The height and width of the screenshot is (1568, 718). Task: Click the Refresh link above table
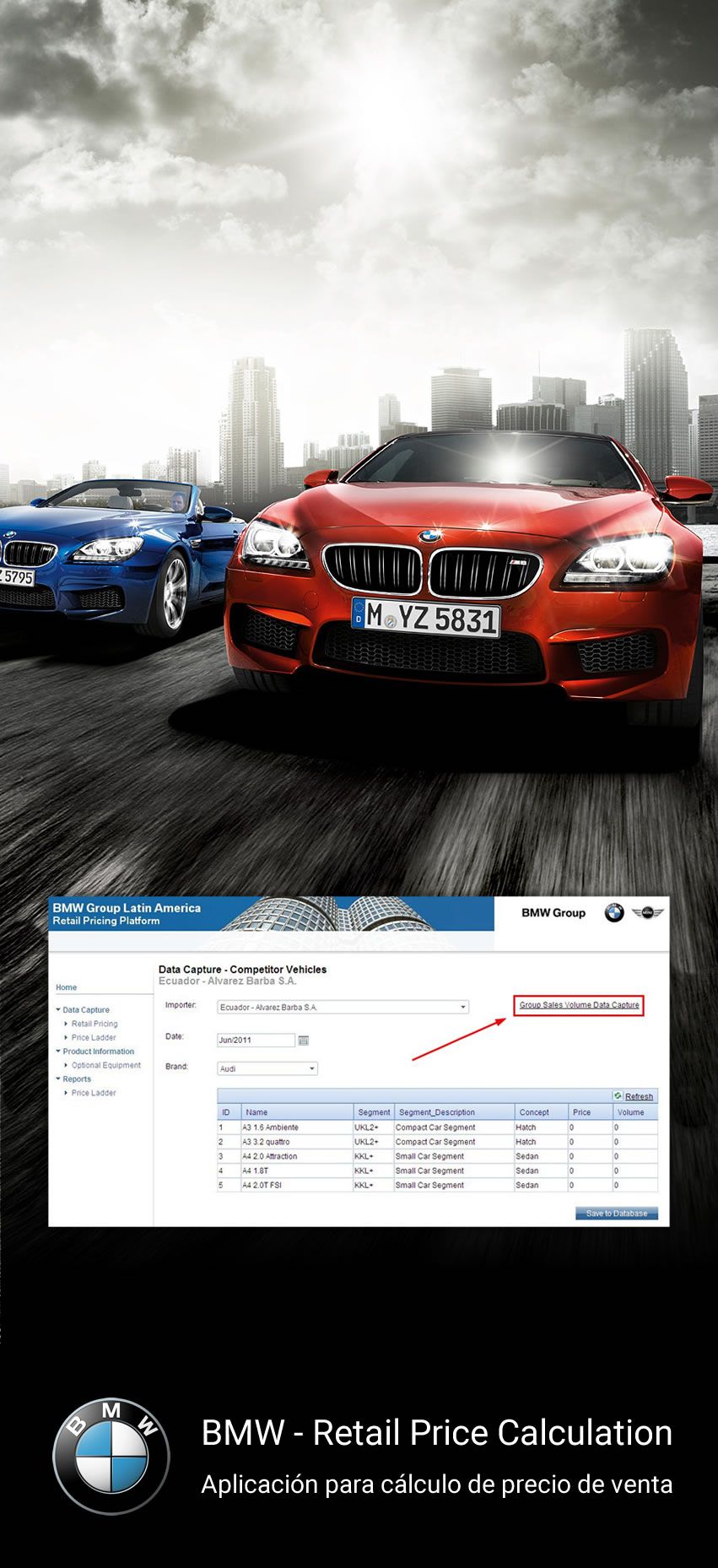point(639,1096)
